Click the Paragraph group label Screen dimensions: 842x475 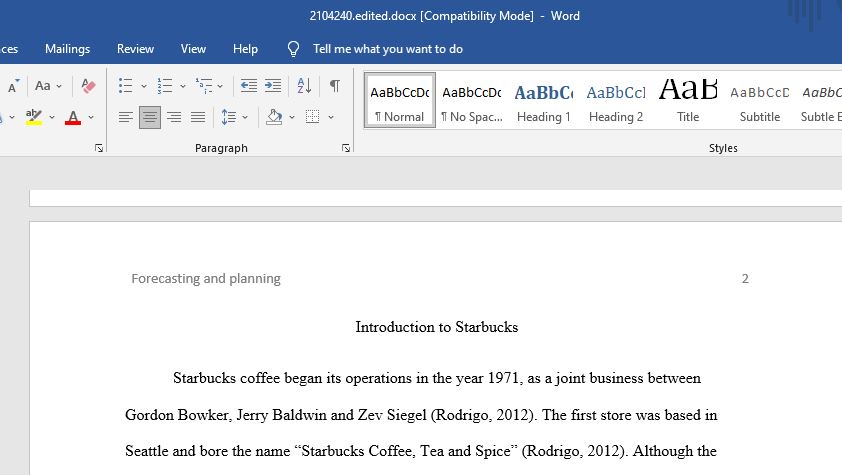[x=221, y=148]
